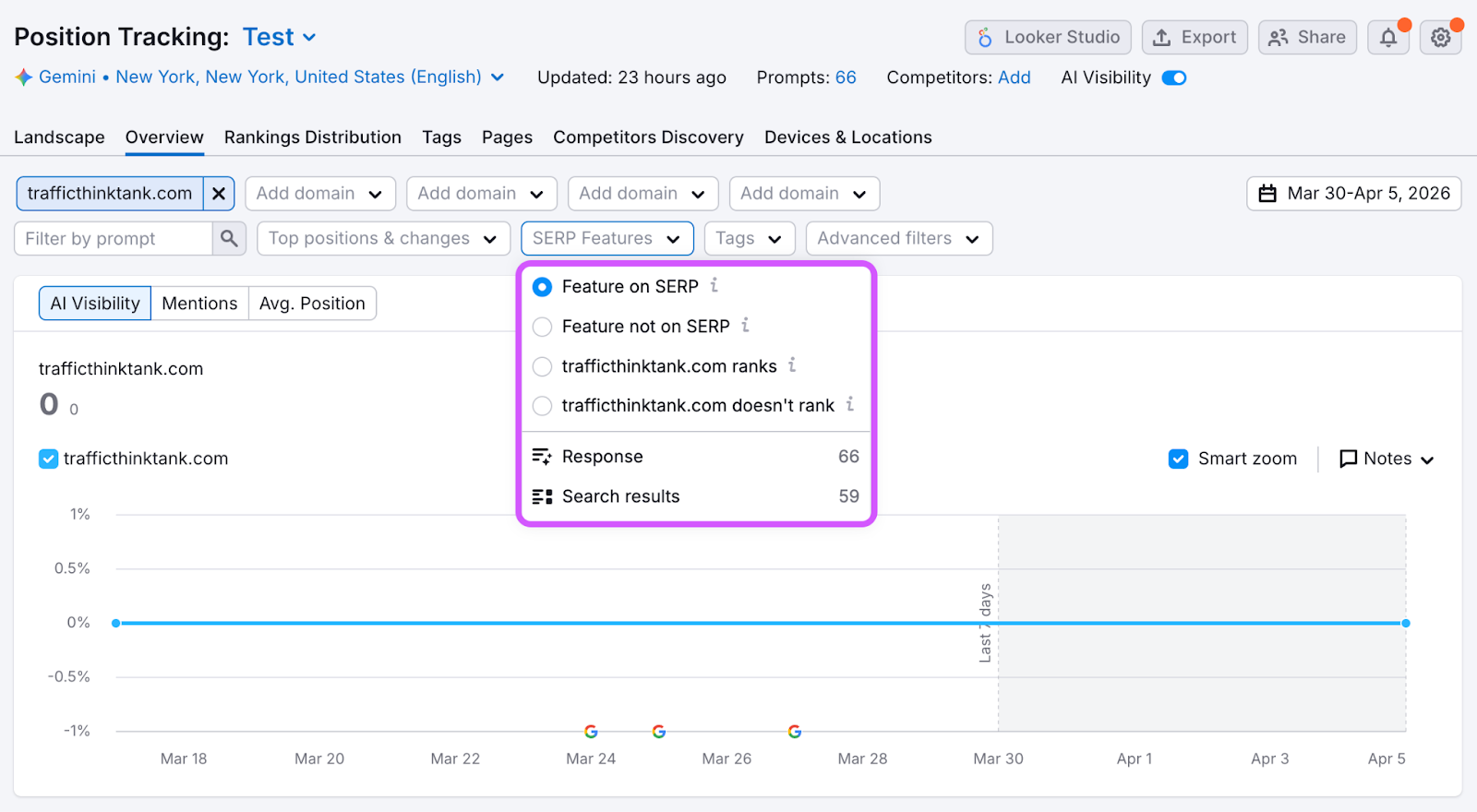Select the Mentions chart tab
Viewport: 1477px width, 812px height.
pyautogui.click(x=199, y=304)
